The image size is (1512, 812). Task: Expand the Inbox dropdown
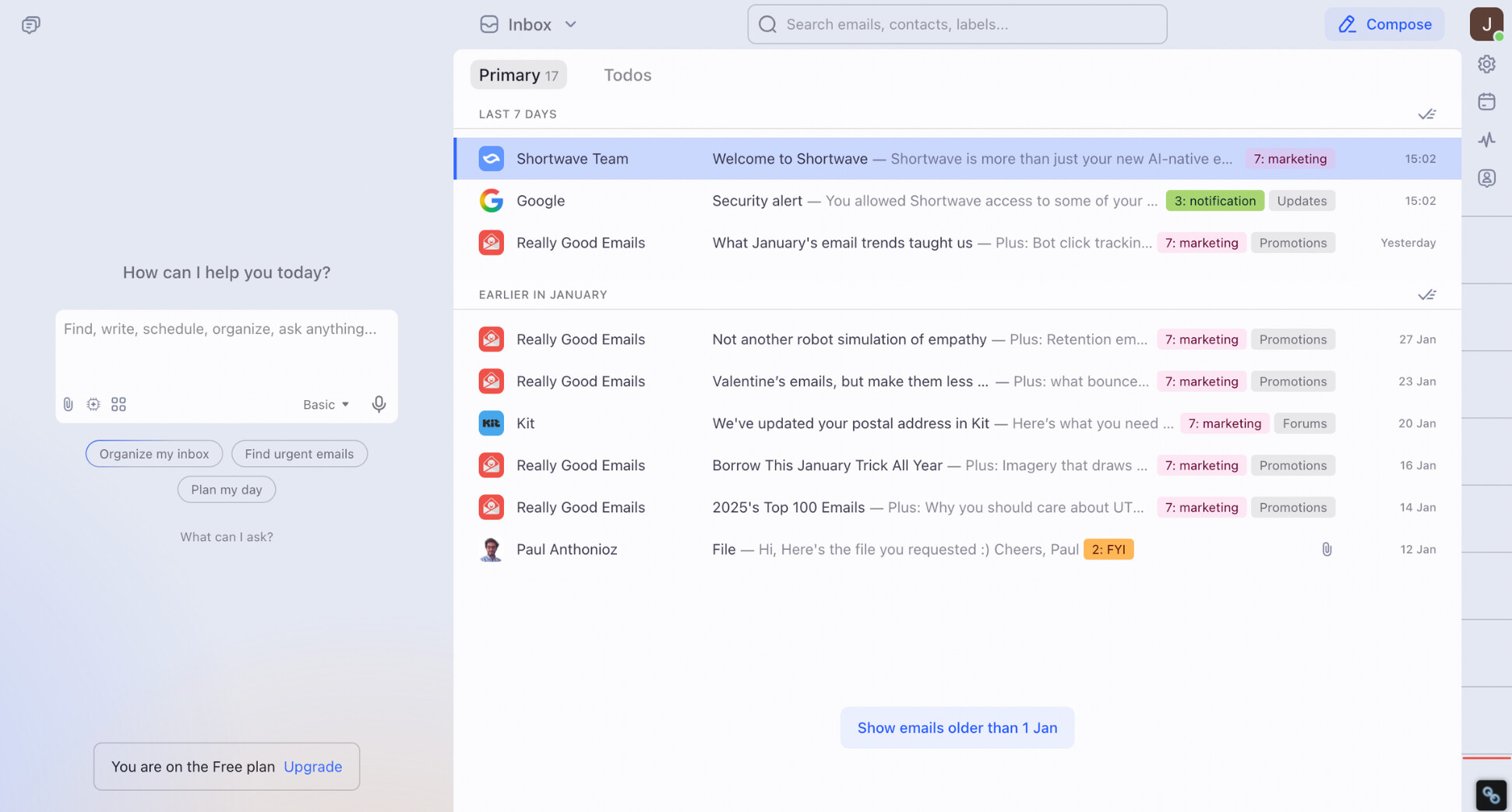click(x=571, y=24)
